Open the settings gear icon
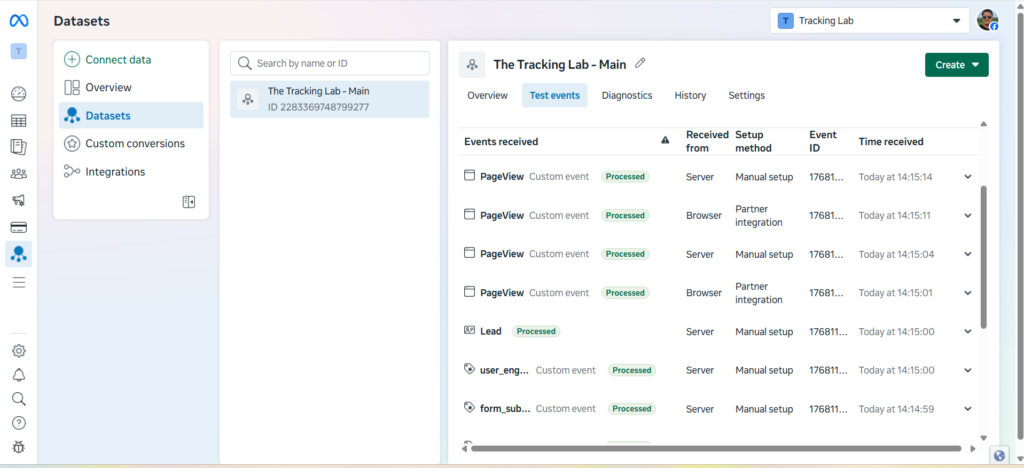The height and width of the screenshot is (468, 1024). point(19,351)
